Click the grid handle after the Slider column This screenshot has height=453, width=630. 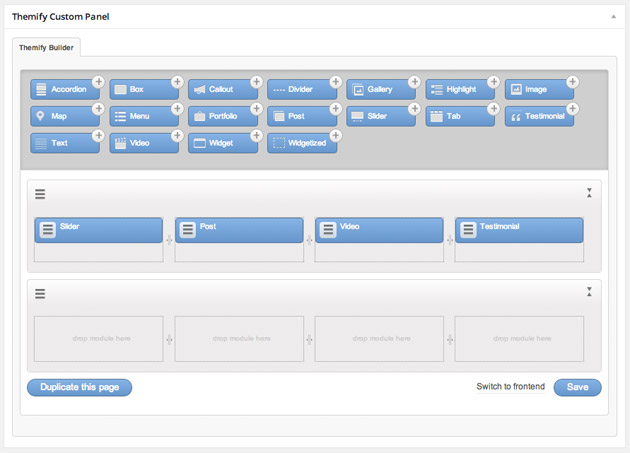(x=169, y=240)
